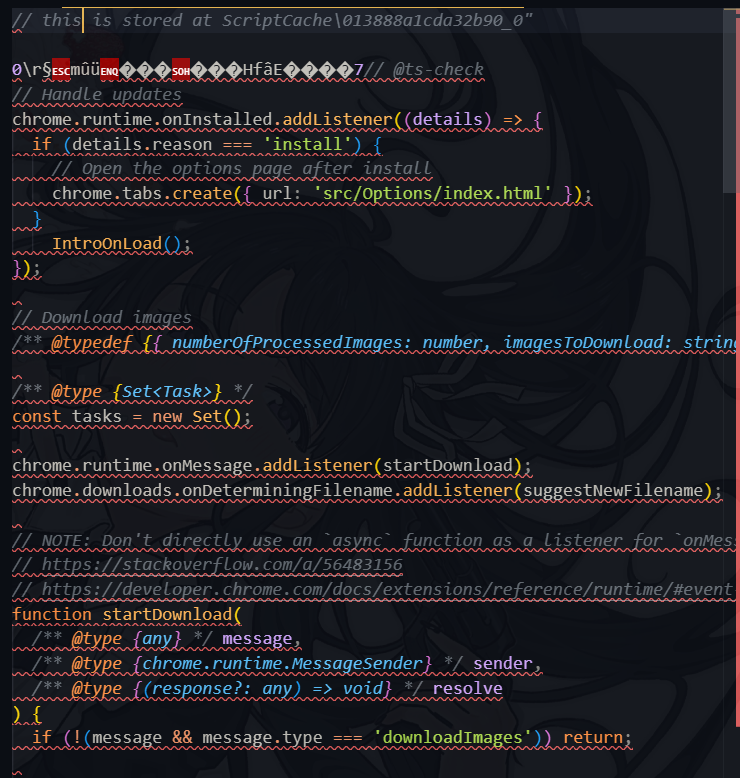The width and height of the screenshot is (740, 778).
Task: Click the suggestNewFilename argument
Action: pyautogui.click(x=617, y=491)
